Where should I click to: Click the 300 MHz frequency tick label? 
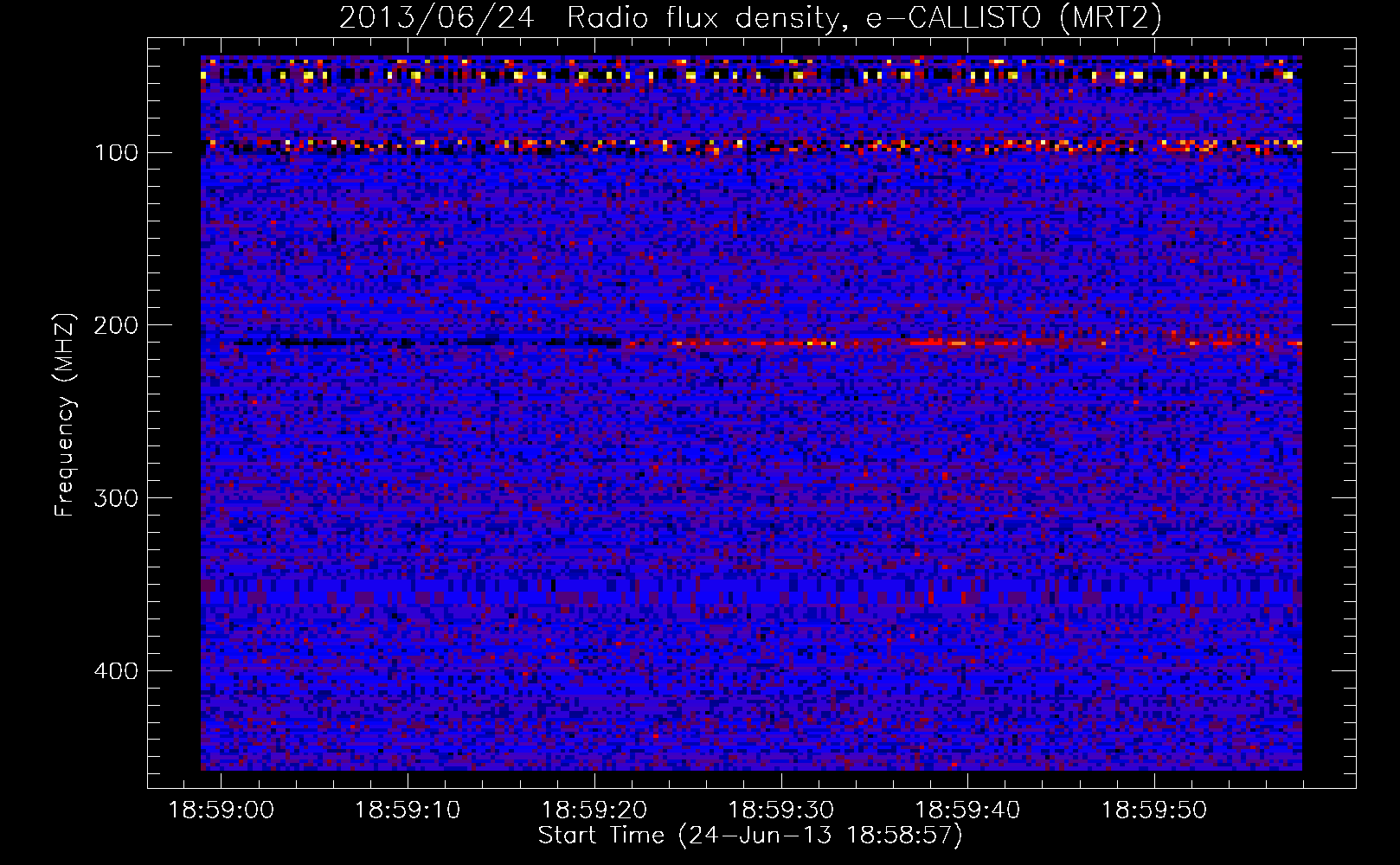pyautogui.click(x=116, y=499)
